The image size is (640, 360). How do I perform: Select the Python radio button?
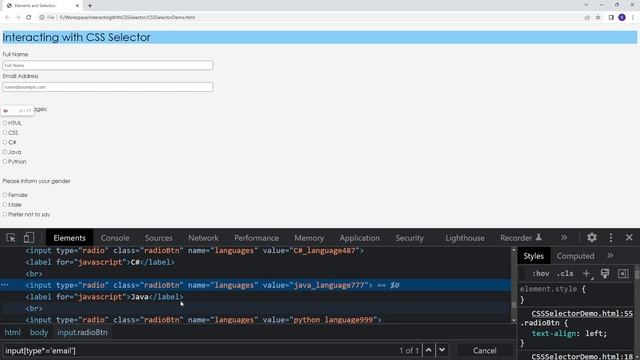tap(5, 162)
